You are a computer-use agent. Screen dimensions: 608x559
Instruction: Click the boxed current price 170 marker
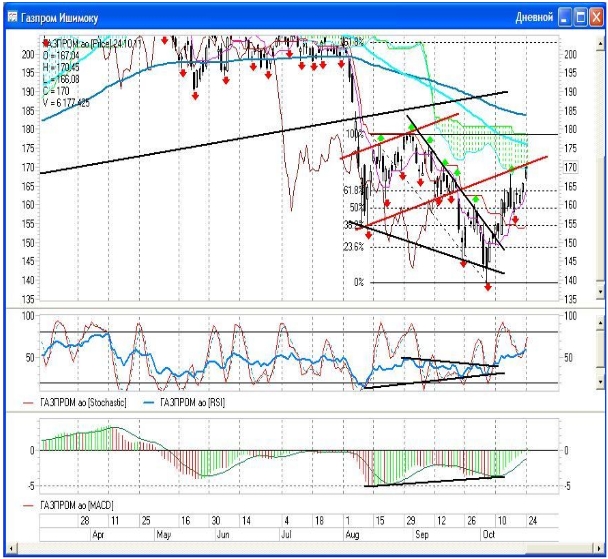[x=570, y=167]
